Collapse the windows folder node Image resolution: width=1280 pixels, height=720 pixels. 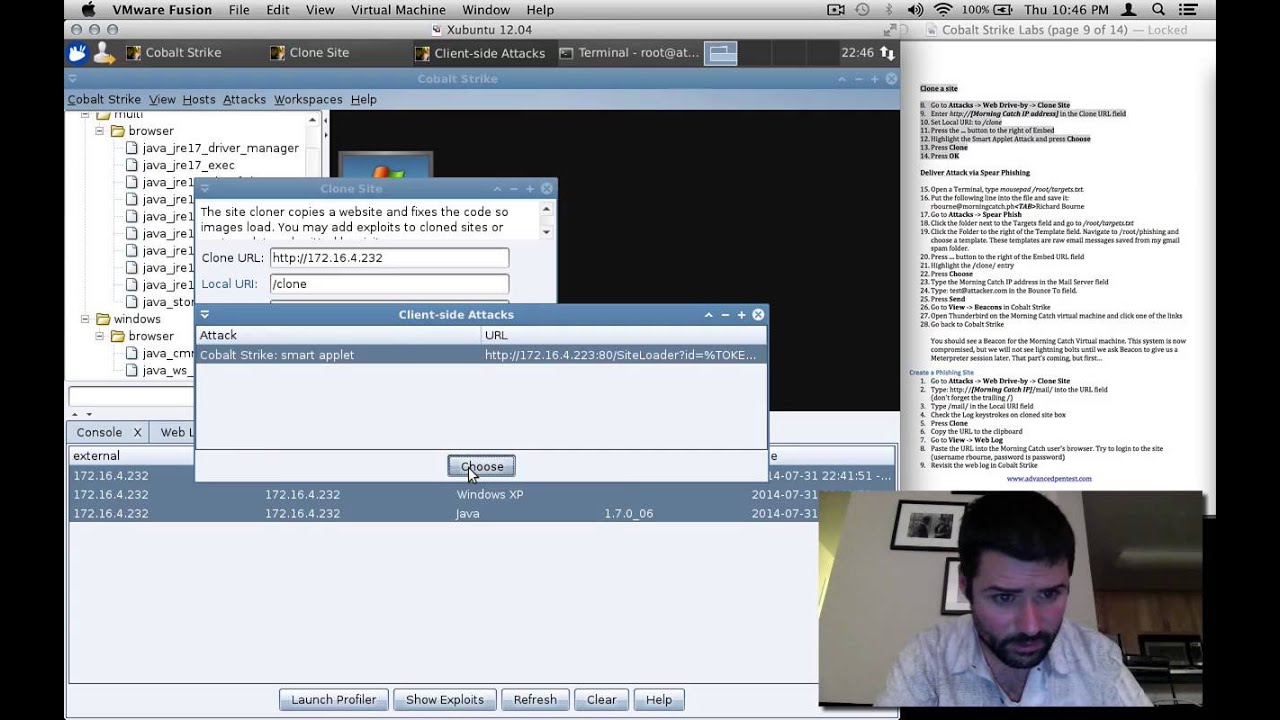point(86,319)
